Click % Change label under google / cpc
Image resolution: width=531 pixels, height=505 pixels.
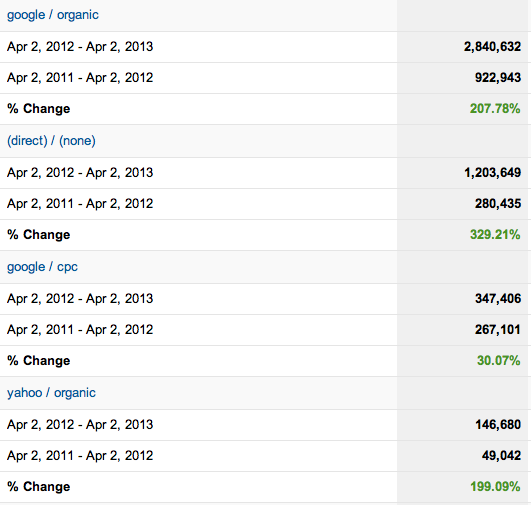coord(39,361)
